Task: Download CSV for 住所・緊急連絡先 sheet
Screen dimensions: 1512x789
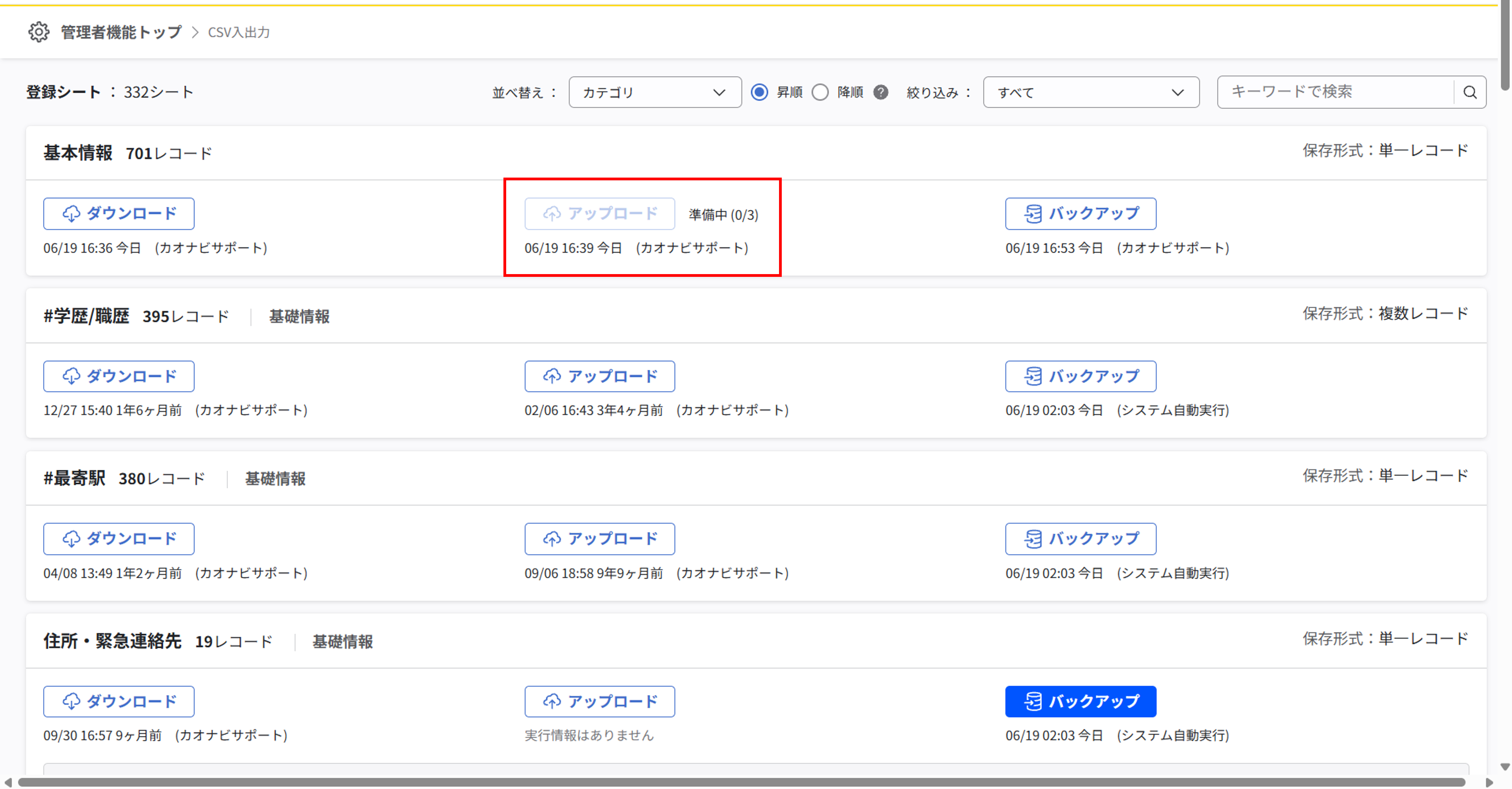Action: pyautogui.click(x=119, y=702)
